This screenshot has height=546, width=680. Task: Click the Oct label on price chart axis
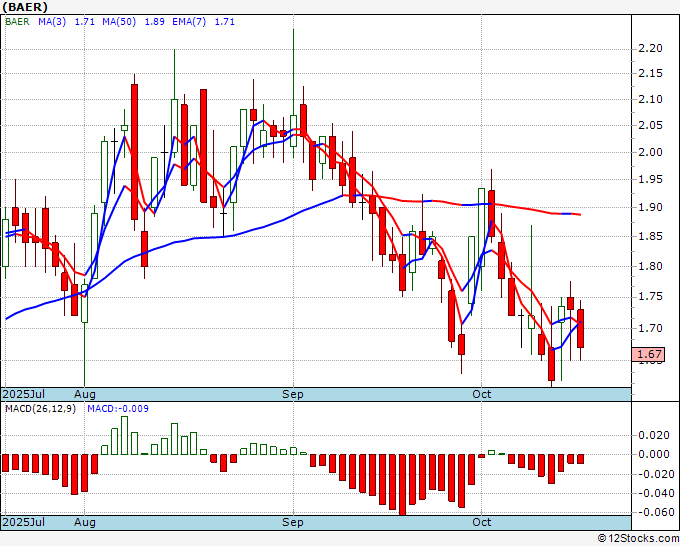(482, 394)
